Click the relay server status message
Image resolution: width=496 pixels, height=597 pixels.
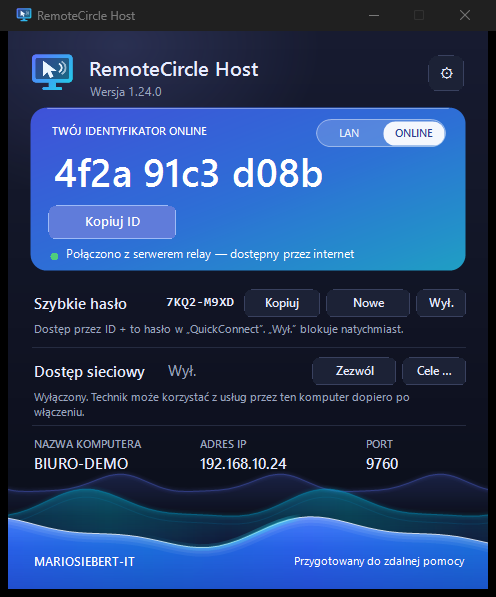tap(210, 254)
